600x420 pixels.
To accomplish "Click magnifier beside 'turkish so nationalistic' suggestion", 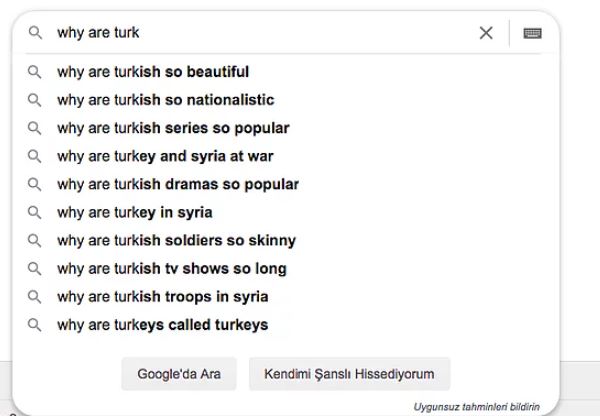I will [35, 100].
